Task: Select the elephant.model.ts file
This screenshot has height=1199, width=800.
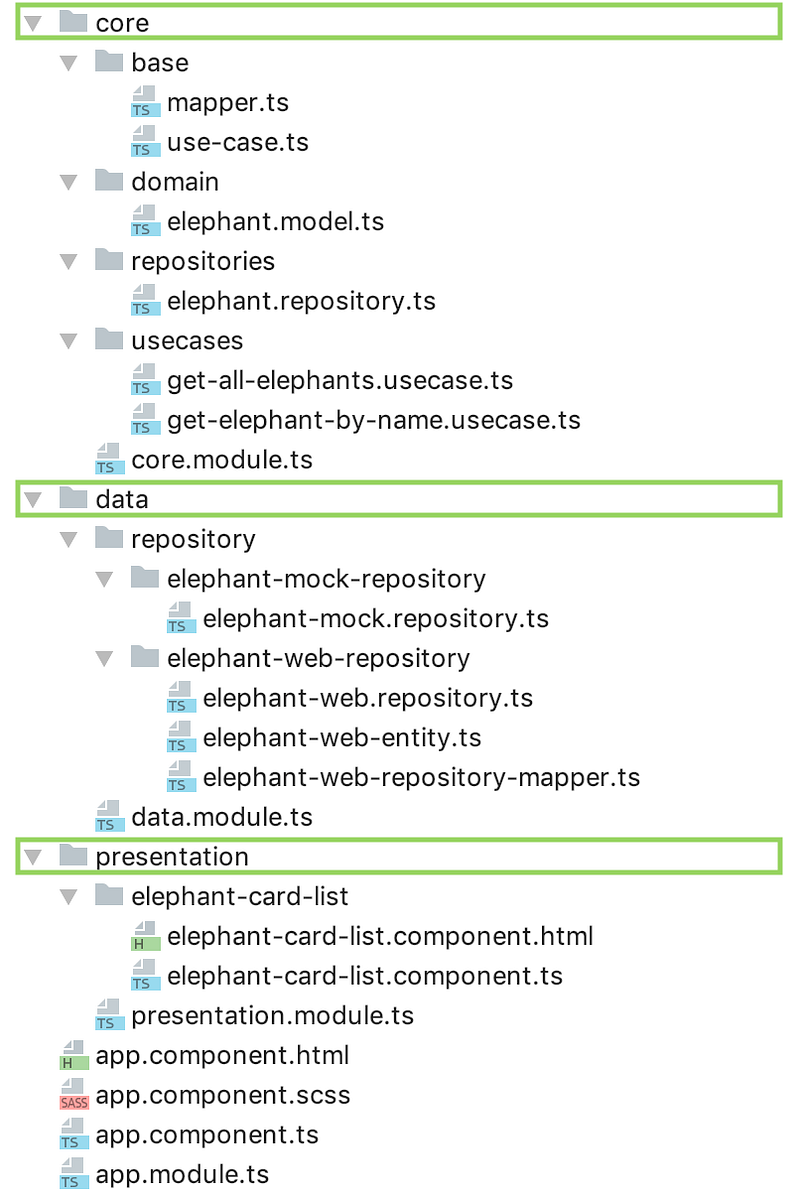Action: (275, 222)
